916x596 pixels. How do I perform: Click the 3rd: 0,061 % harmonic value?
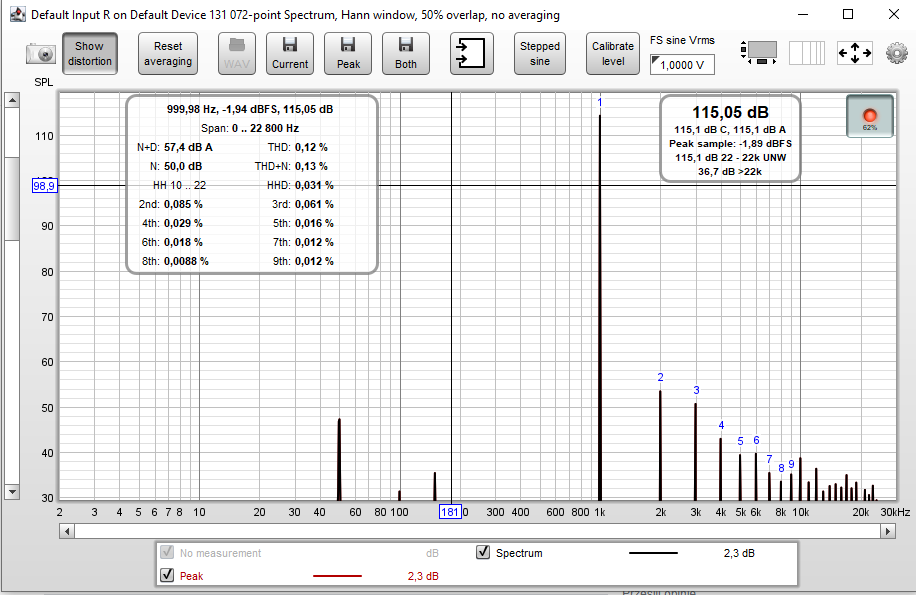coord(303,205)
